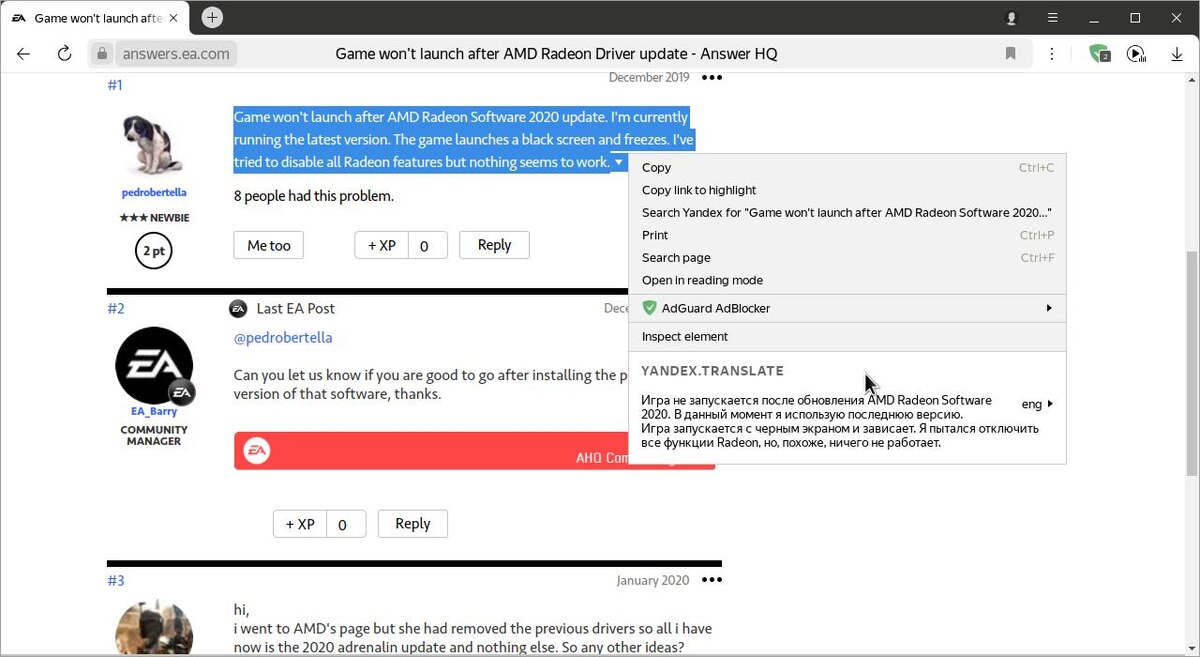Open the user profile avatar icon
The width and height of the screenshot is (1200, 657).
[x=1011, y=18]
